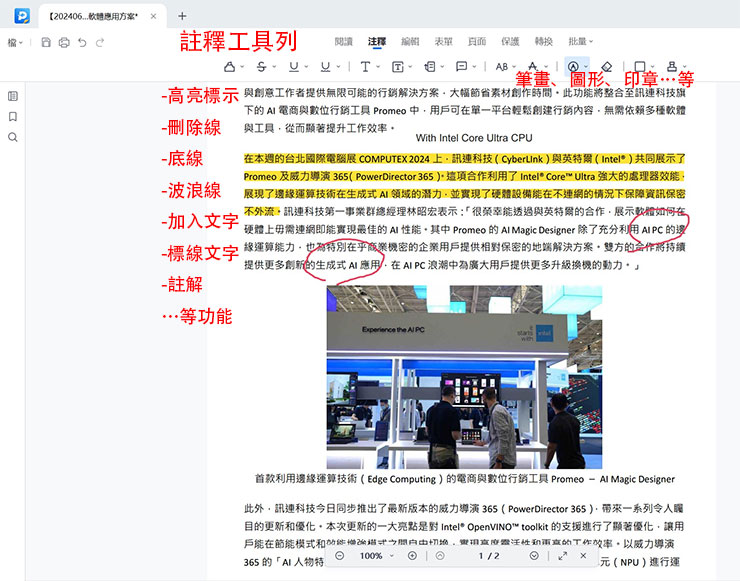Viewport: 740px width, 581px height.
Task: Switch to the 轉換 tab
Action: tap(544, 42)
